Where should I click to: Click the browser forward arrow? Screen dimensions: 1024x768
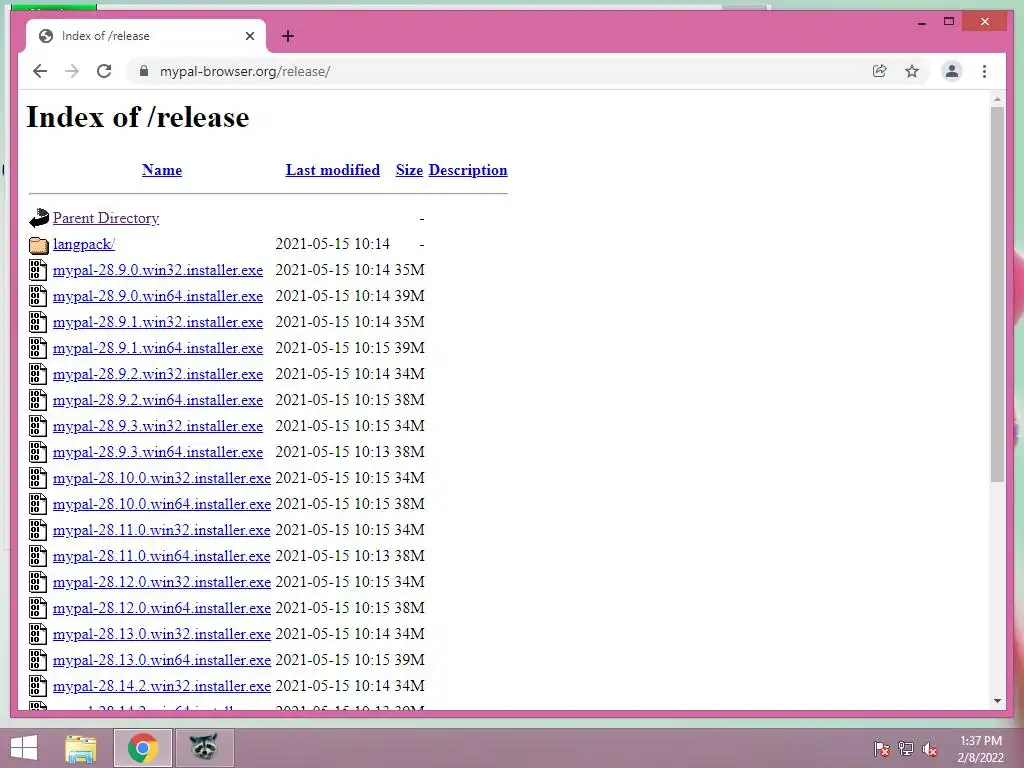[72, 71]
